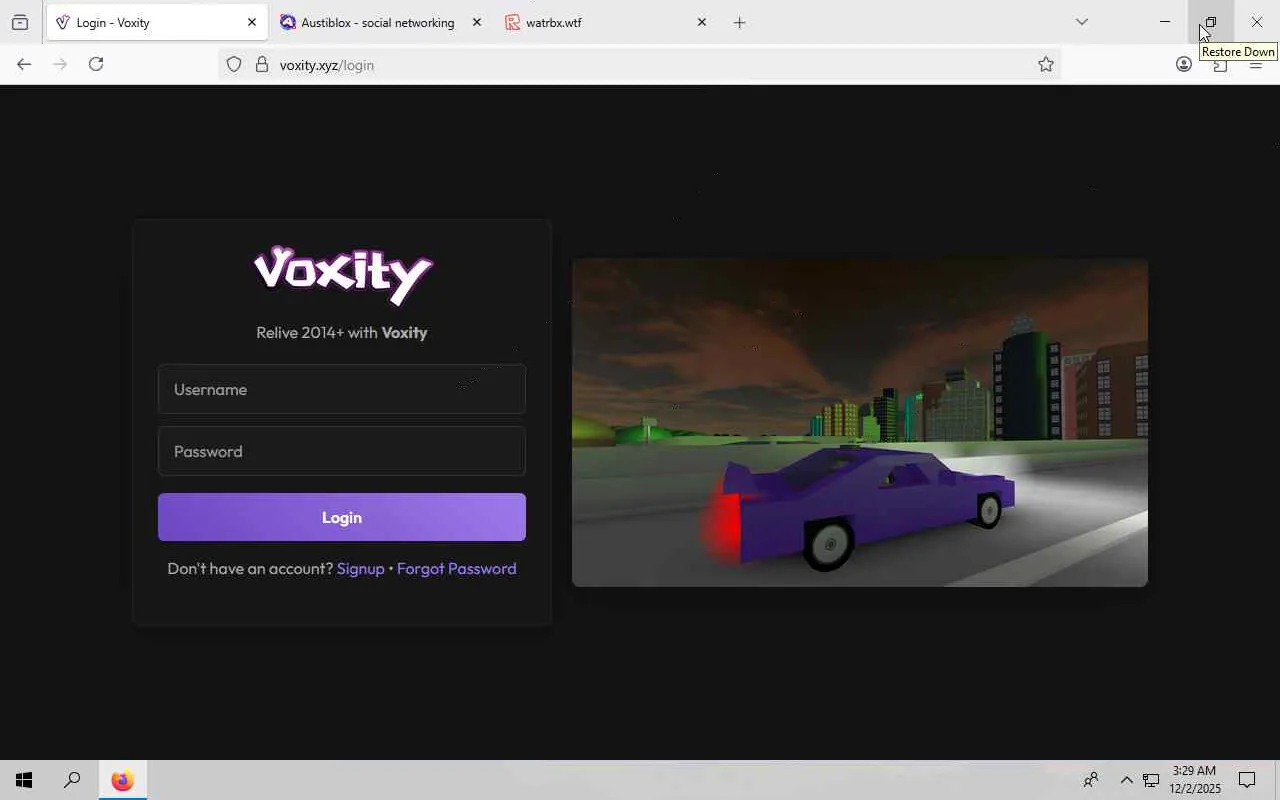Open Windows taskbar search
The height and width of the screenshot is (800, 1280).
tap(72, 780)
